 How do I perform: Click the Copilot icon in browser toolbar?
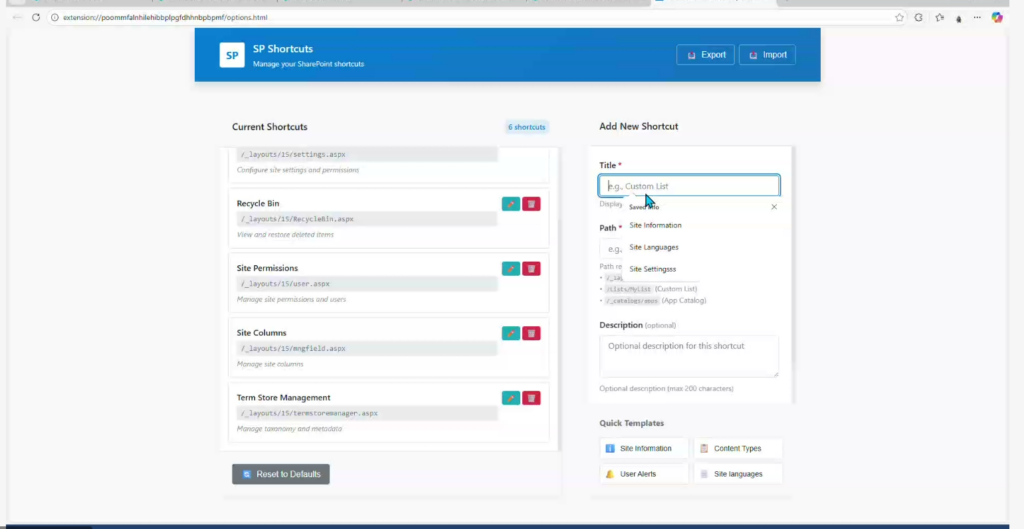click(996, 17)
